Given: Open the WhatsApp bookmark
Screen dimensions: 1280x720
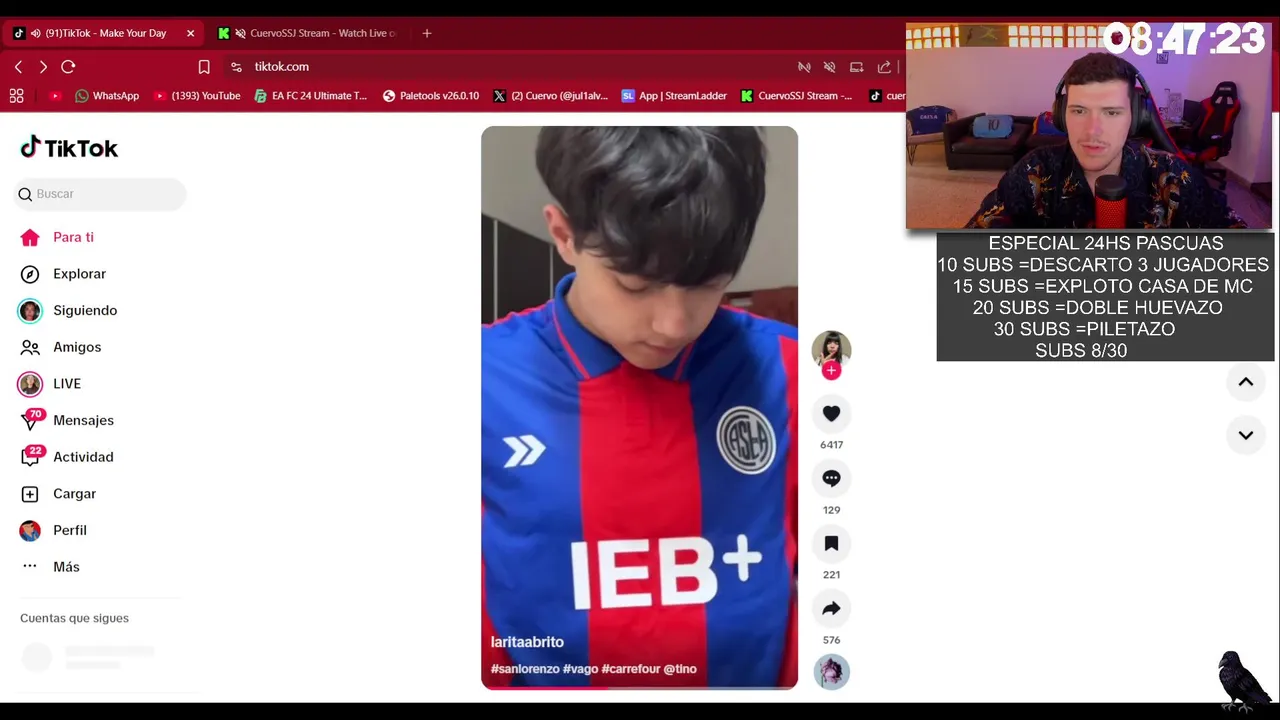Looking at the screenshot, I should click(x=106, y=96).
